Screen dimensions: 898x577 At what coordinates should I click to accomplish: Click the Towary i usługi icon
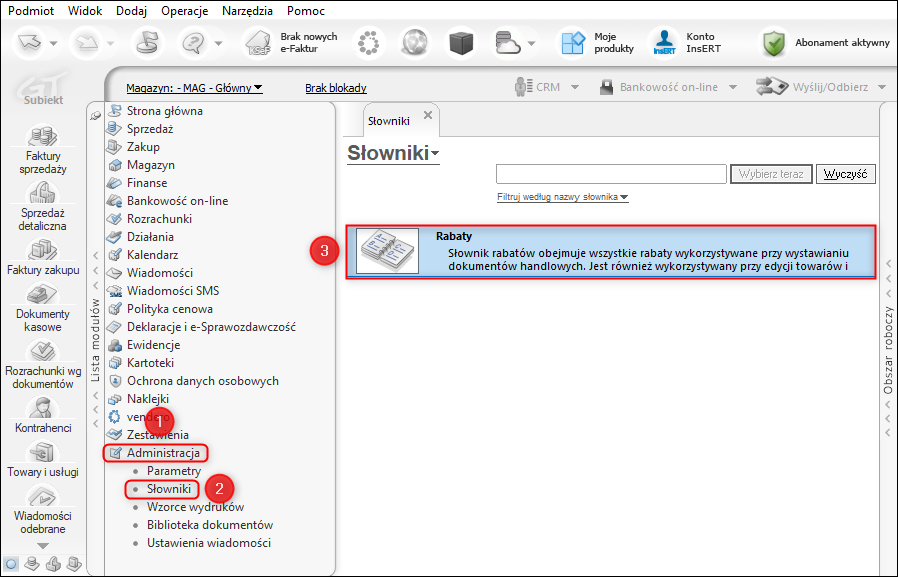[x=43, y=452]
